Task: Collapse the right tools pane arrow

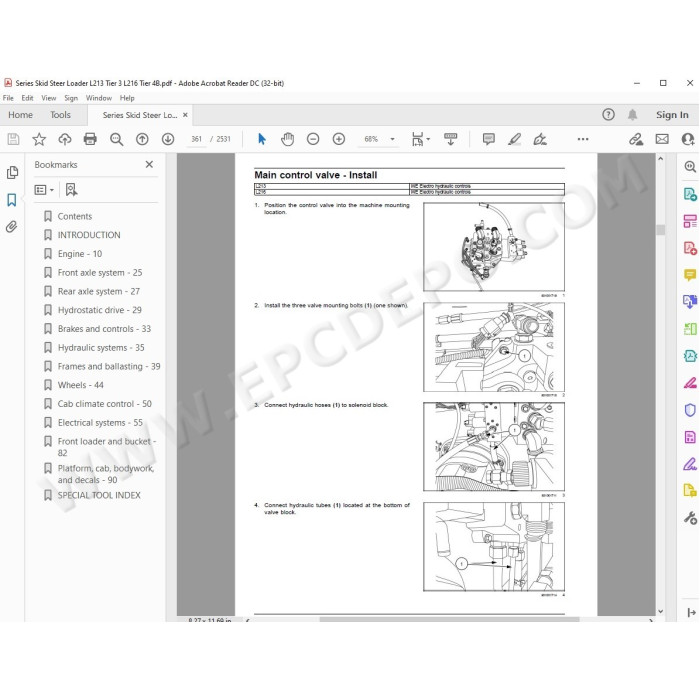Action: coord(691,612)
